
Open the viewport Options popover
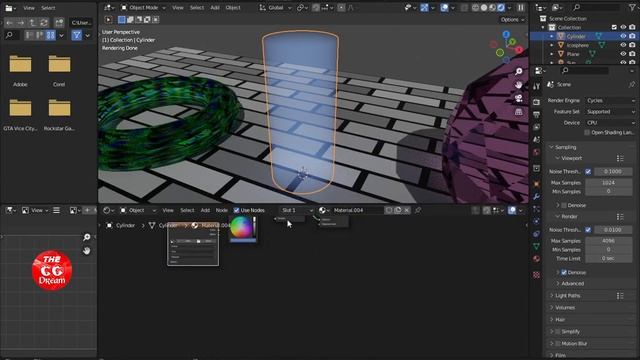click(x=512, y=20)
